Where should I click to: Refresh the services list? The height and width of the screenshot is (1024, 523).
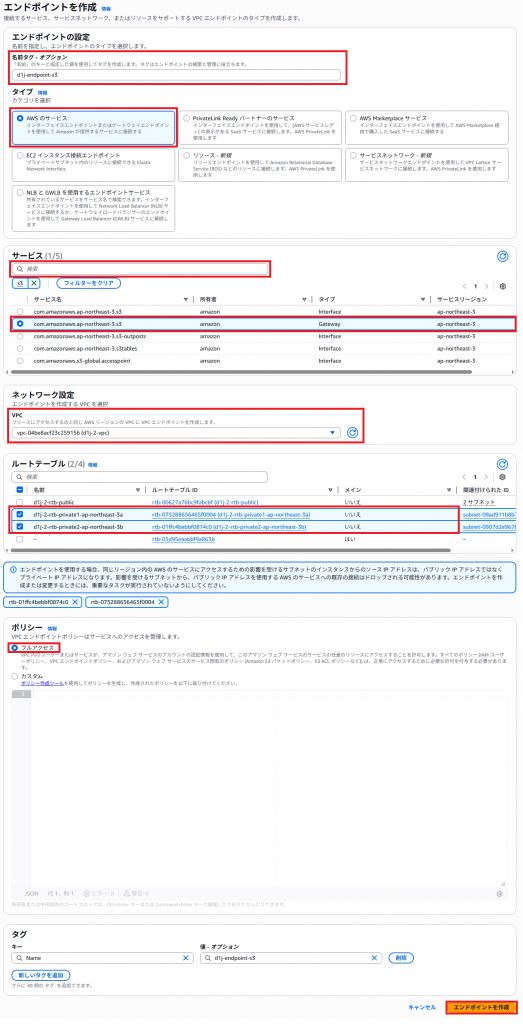click(502, 257)
